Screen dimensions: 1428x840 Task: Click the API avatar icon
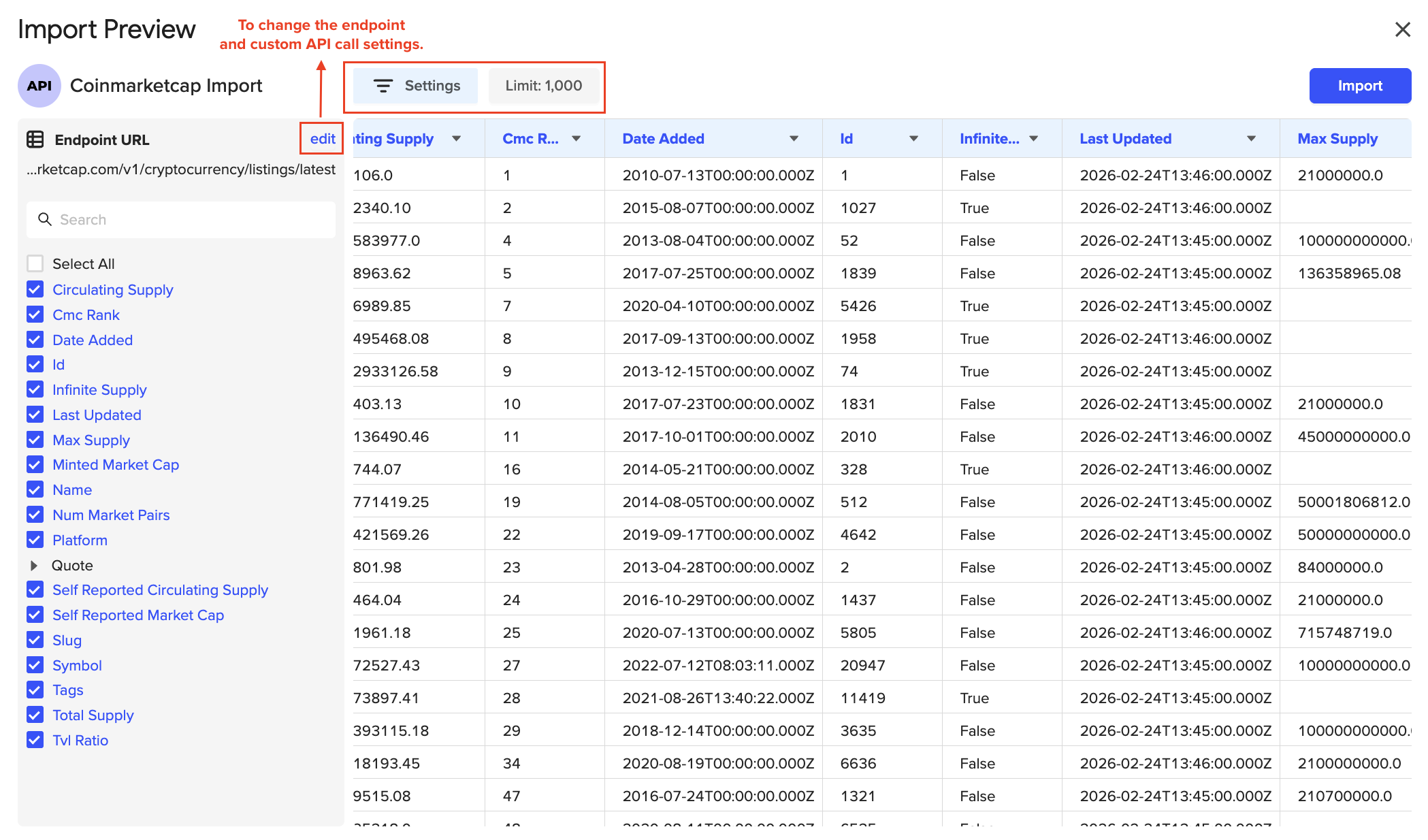[x=39, y=86]
